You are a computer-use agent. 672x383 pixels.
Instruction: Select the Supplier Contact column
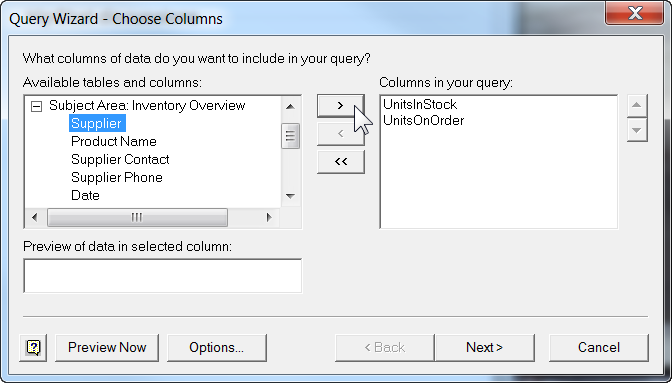(x=120, y=159)
